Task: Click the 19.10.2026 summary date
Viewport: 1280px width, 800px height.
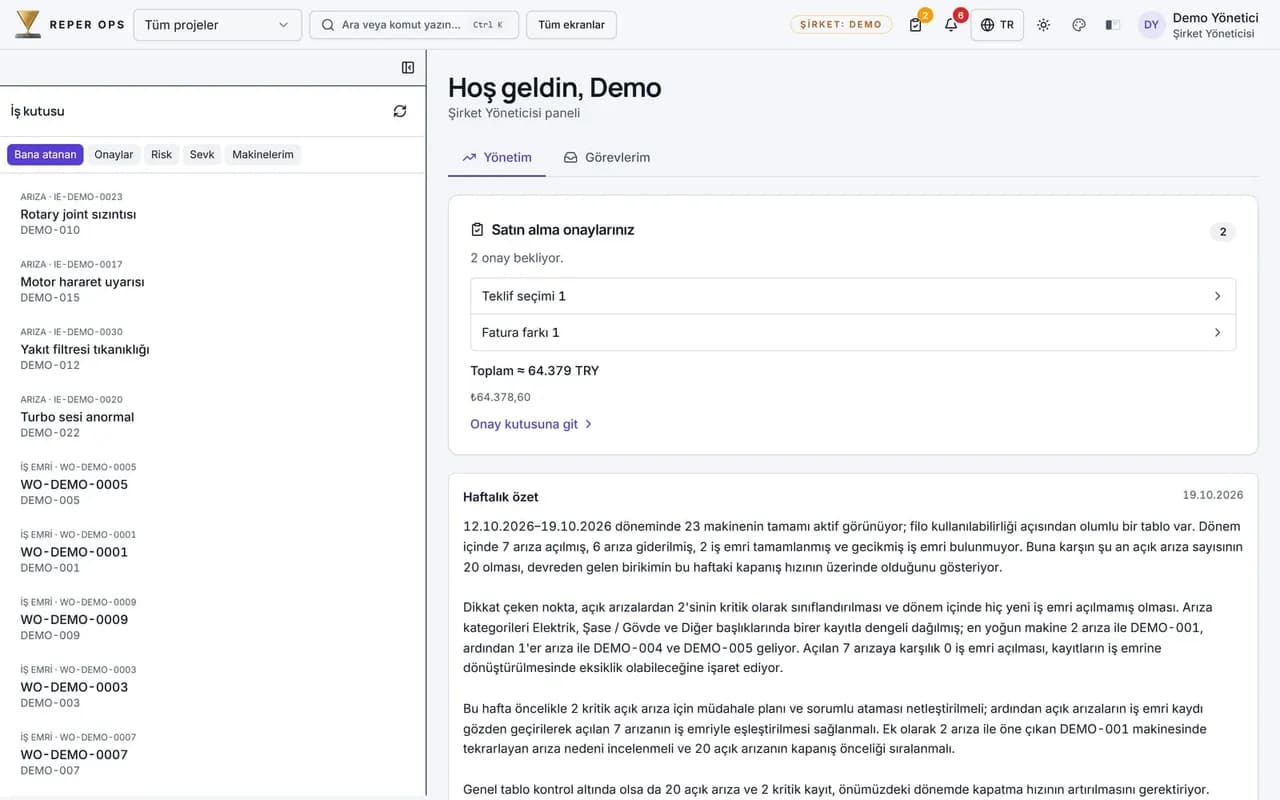Action: coord(1213,495)
